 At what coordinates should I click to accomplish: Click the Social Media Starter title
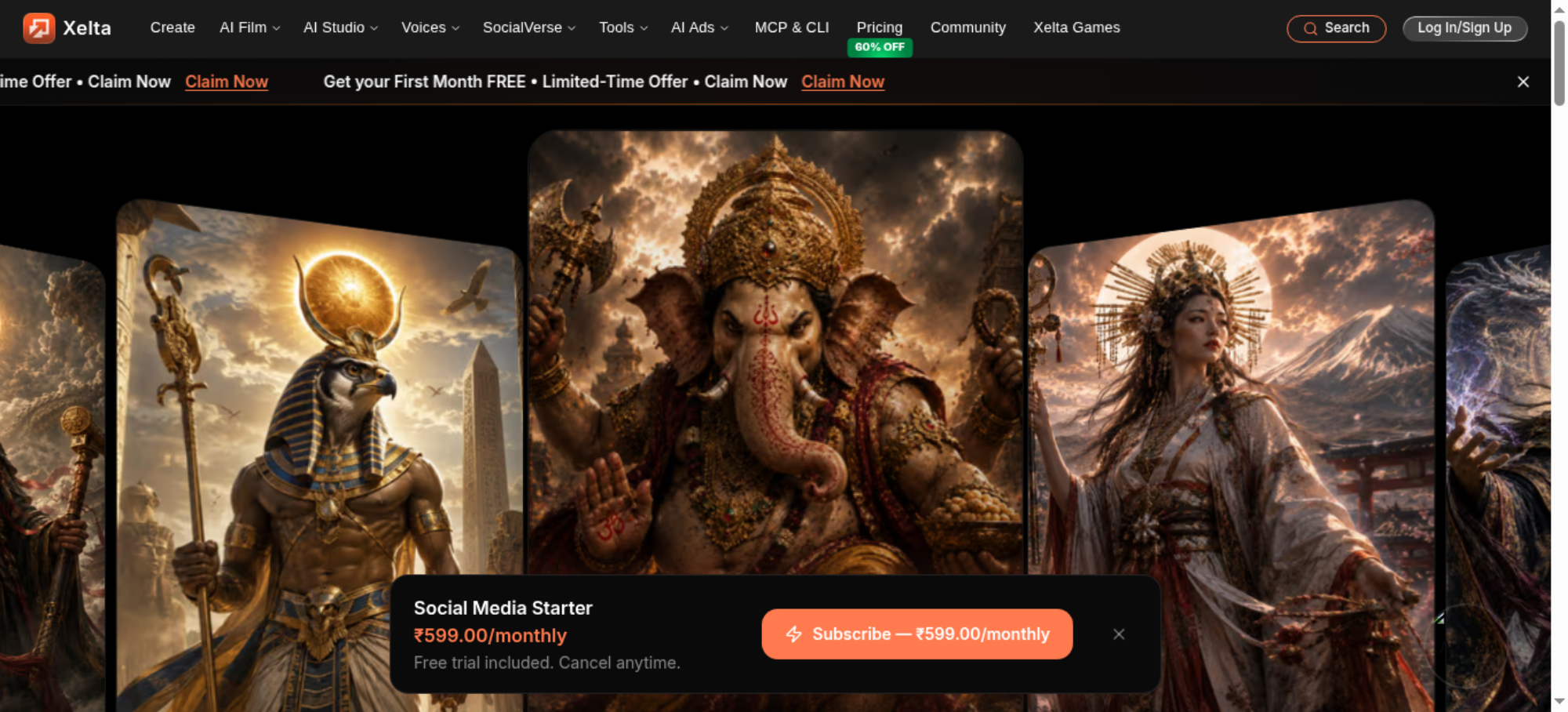(503, 608)
